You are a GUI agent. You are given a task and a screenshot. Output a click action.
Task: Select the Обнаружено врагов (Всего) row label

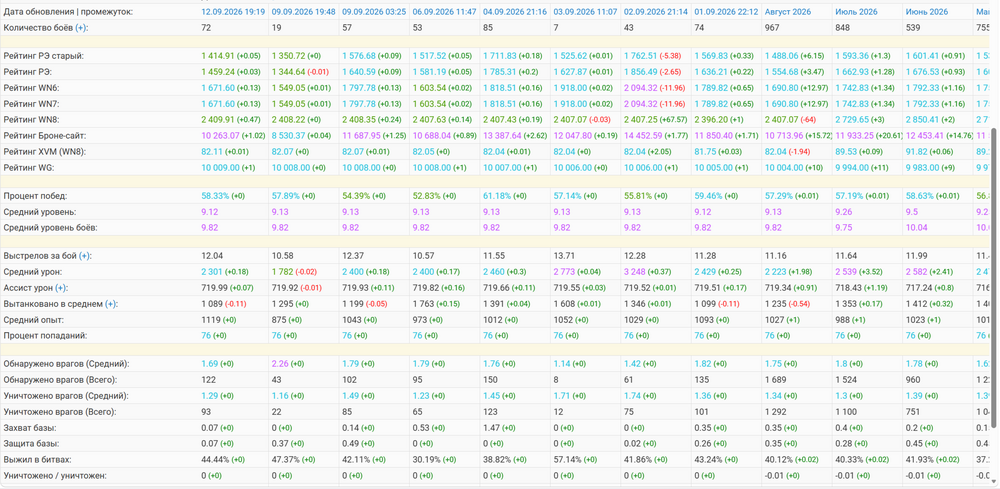pos(62,379)
